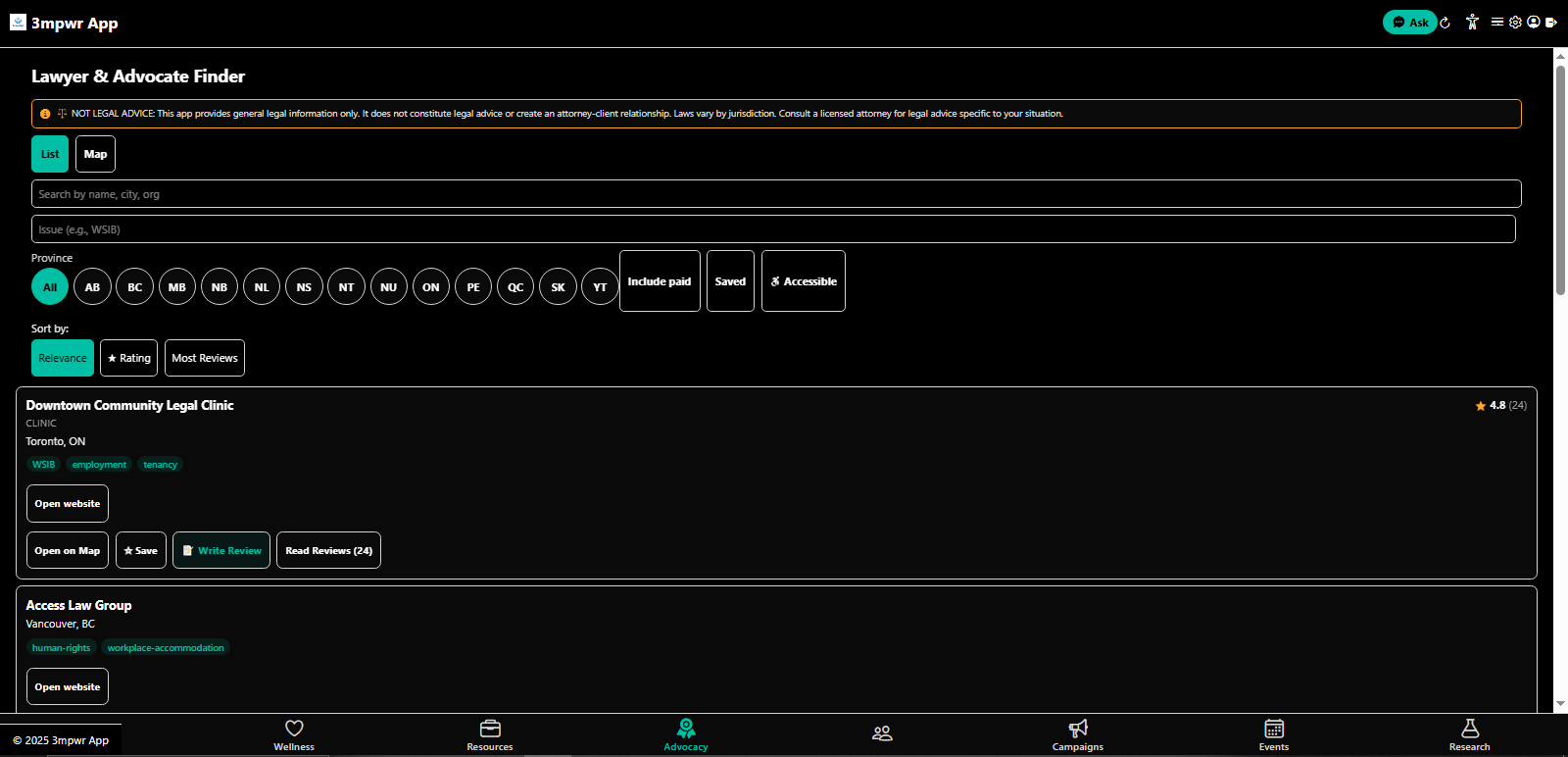This screenshot has width=1568, height=757.
Task: Sort results by Most Reviews
Action: pyautogui.click(x=205, y=358)
